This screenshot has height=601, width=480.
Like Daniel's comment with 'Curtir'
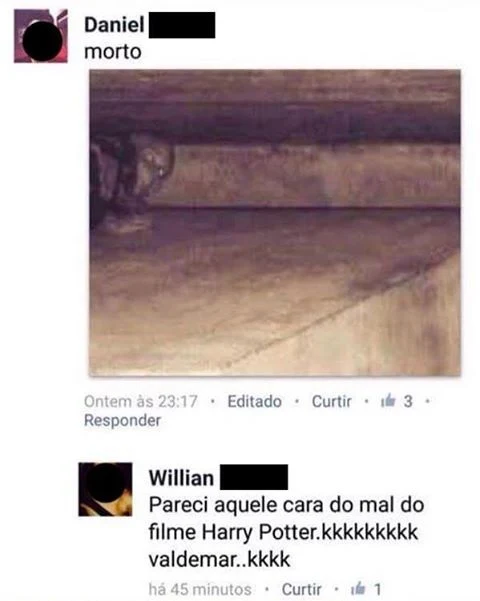(x=332, y=401)
